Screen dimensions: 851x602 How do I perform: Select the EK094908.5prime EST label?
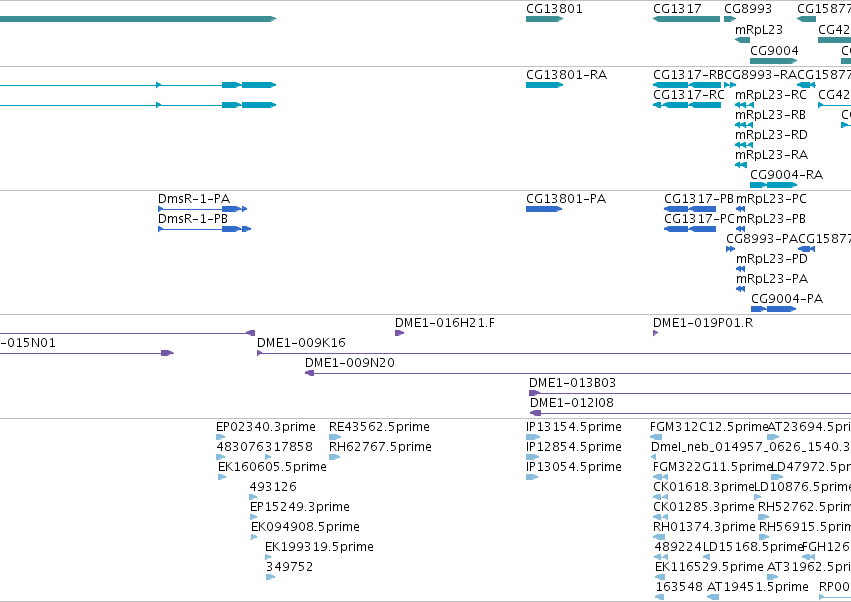point(305,527)
